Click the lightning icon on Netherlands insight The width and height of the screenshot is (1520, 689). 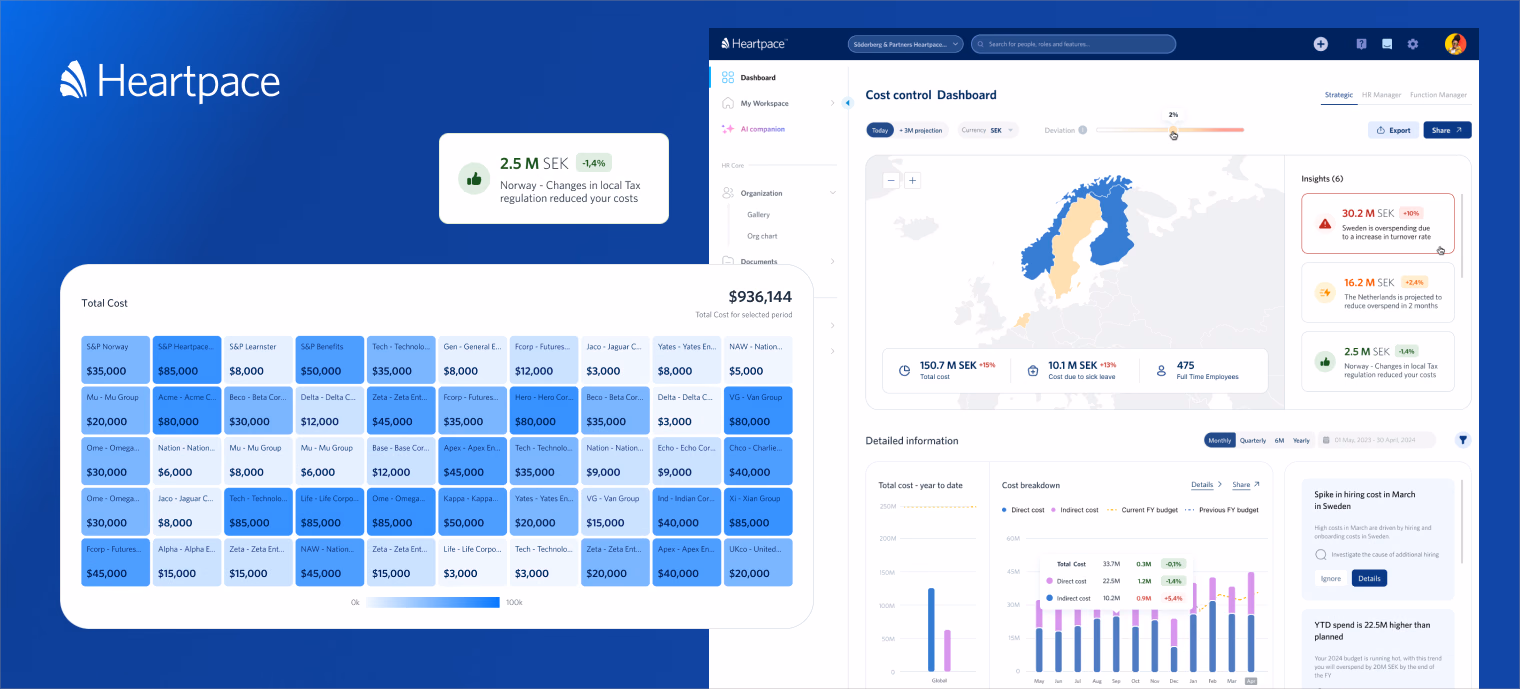(x=1325, y=293)
